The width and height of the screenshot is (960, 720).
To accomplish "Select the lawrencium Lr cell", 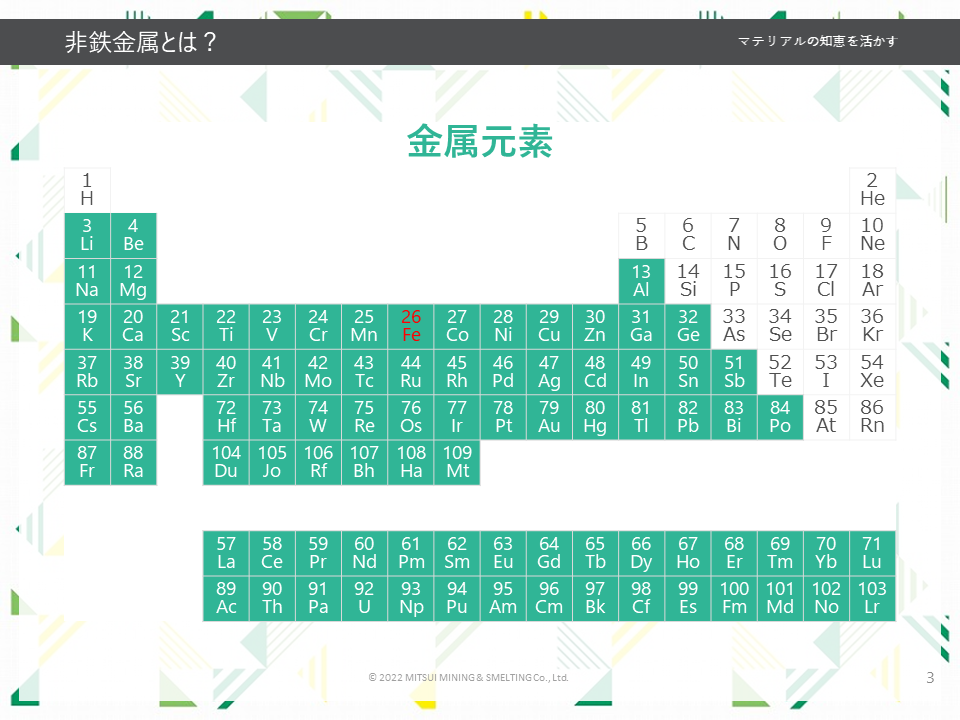I will click(872, 598).
